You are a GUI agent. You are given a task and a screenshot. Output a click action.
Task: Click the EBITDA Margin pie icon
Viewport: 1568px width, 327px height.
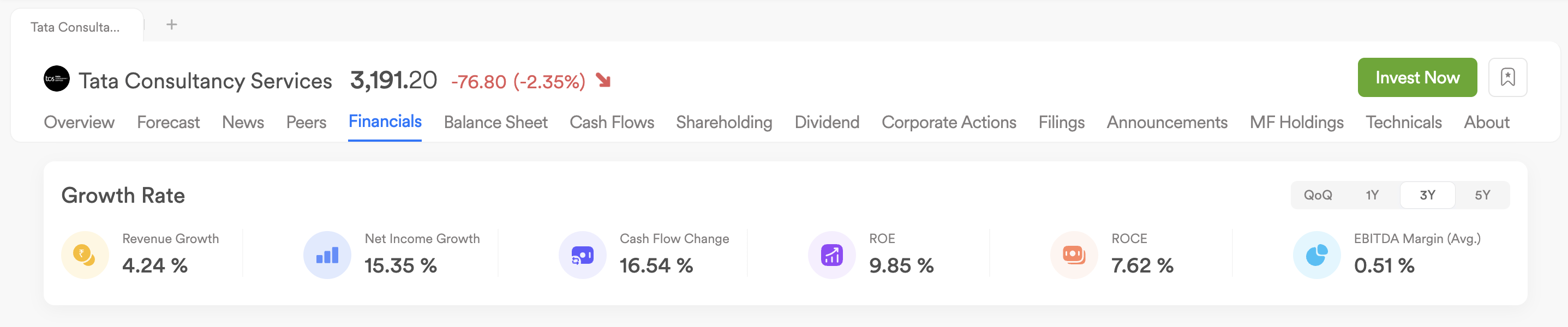1316,255
